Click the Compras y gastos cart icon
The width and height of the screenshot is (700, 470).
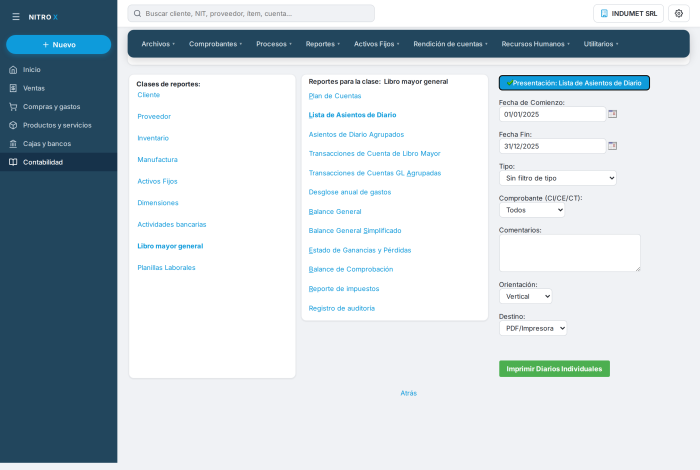[13, 107]
